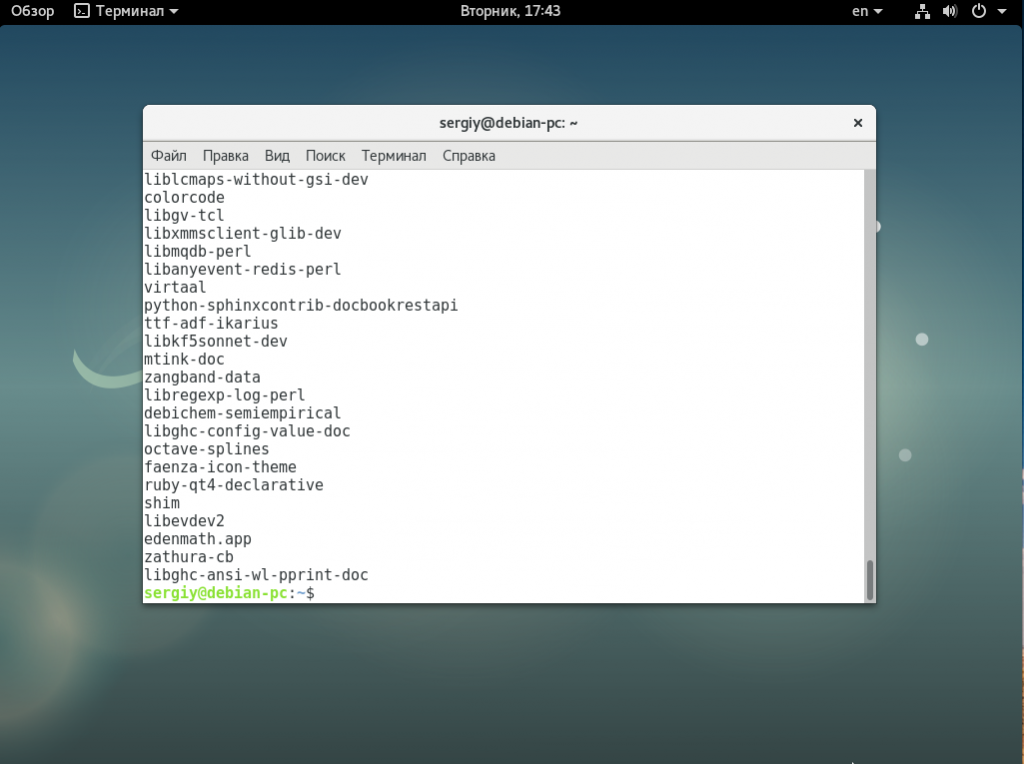
Task: Open the clock showing Вторник, 17:43
Action: (x=510, y=11)
